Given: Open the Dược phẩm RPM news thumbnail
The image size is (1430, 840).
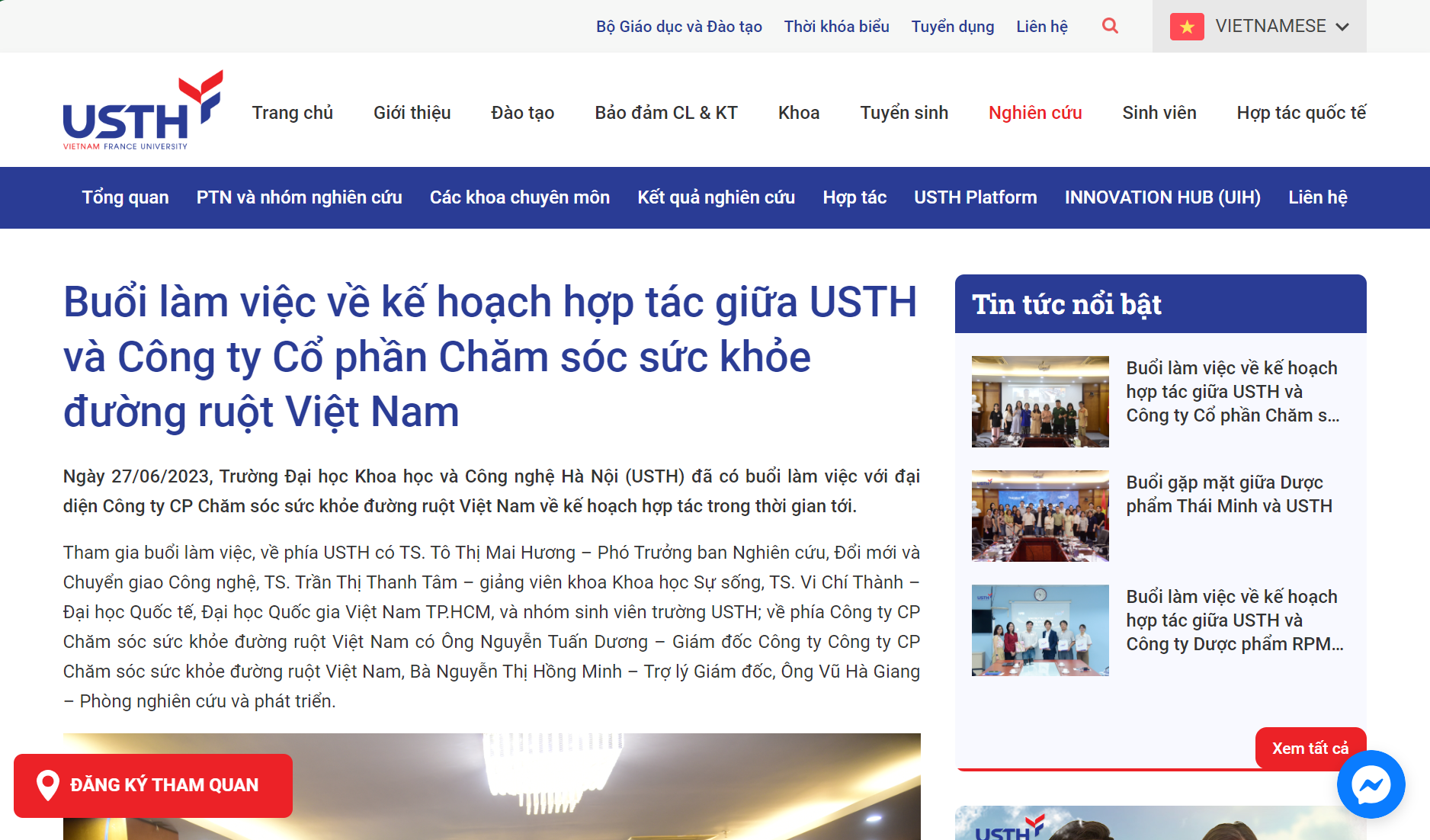Looking at the screenshot, I should [x=1040, y=630].
